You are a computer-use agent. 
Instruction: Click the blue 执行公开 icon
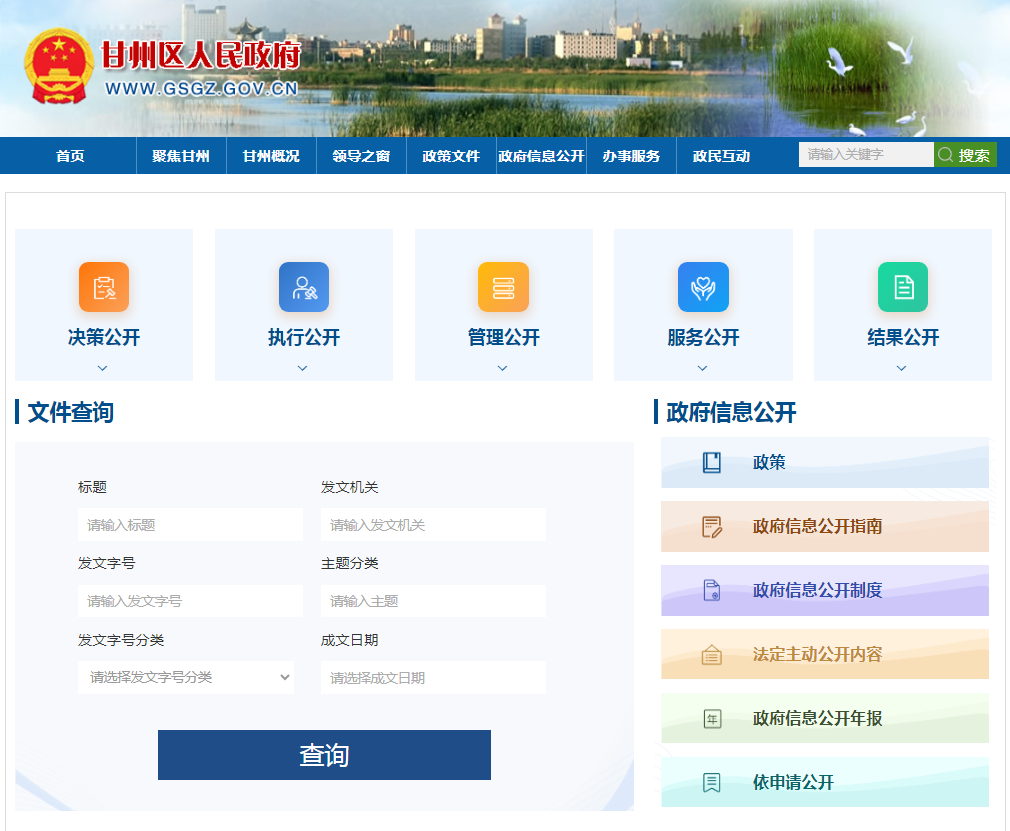click(x=303, y=287)
